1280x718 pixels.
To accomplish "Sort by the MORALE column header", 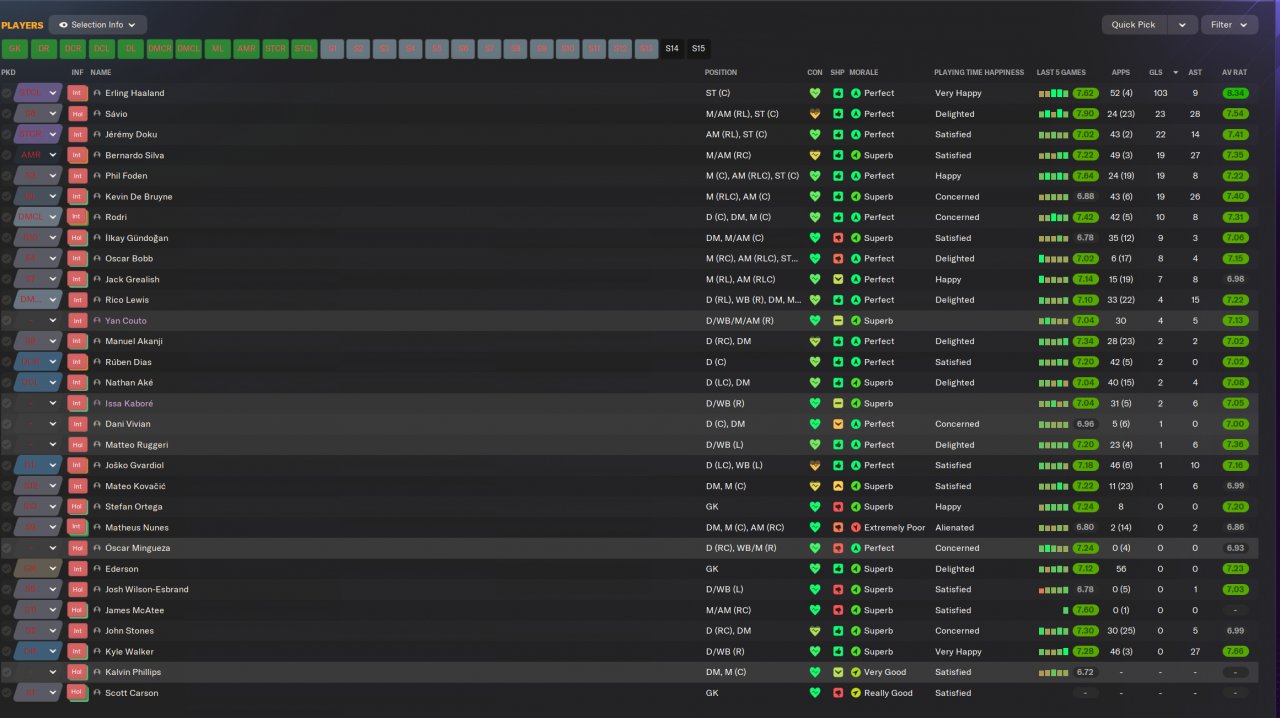I will click(x=864, y=72).
